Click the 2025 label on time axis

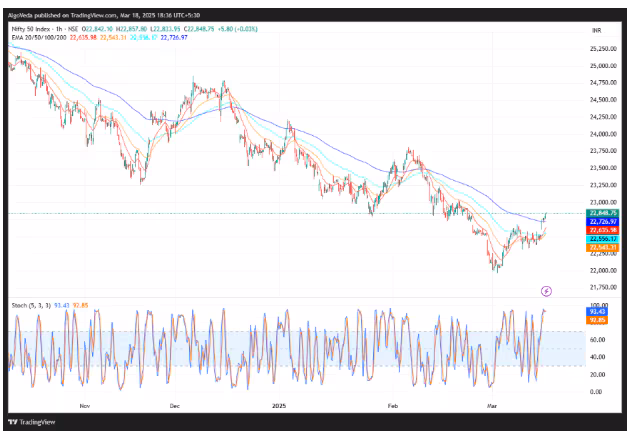[x=279, y=407]
